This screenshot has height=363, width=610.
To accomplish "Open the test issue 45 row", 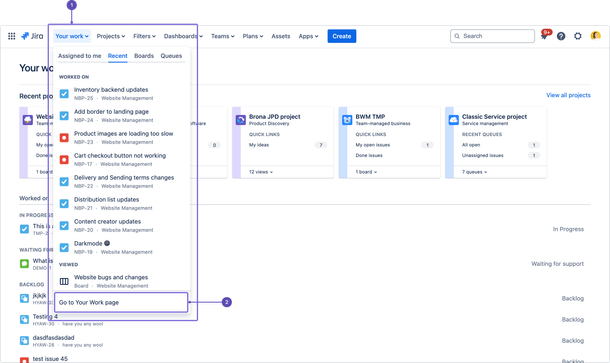I will pos(50,359).
